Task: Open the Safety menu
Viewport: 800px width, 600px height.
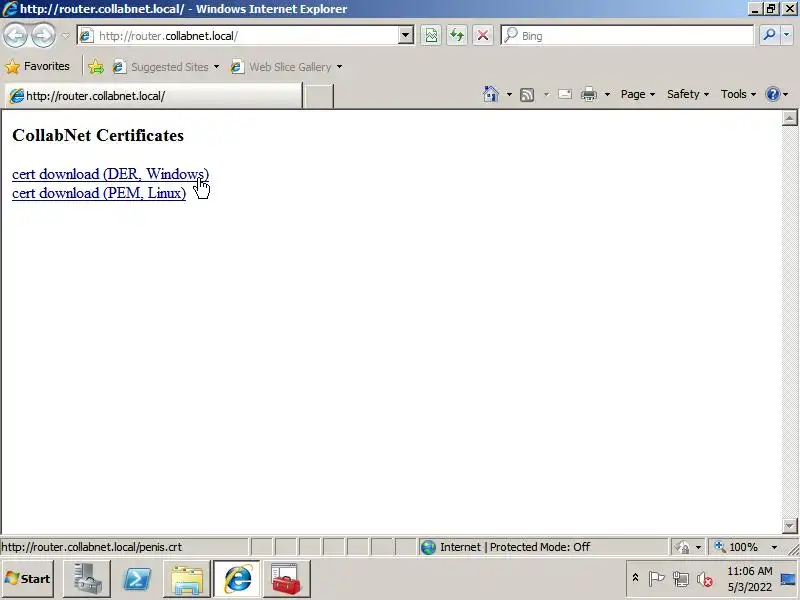Action: pos(688,94)
